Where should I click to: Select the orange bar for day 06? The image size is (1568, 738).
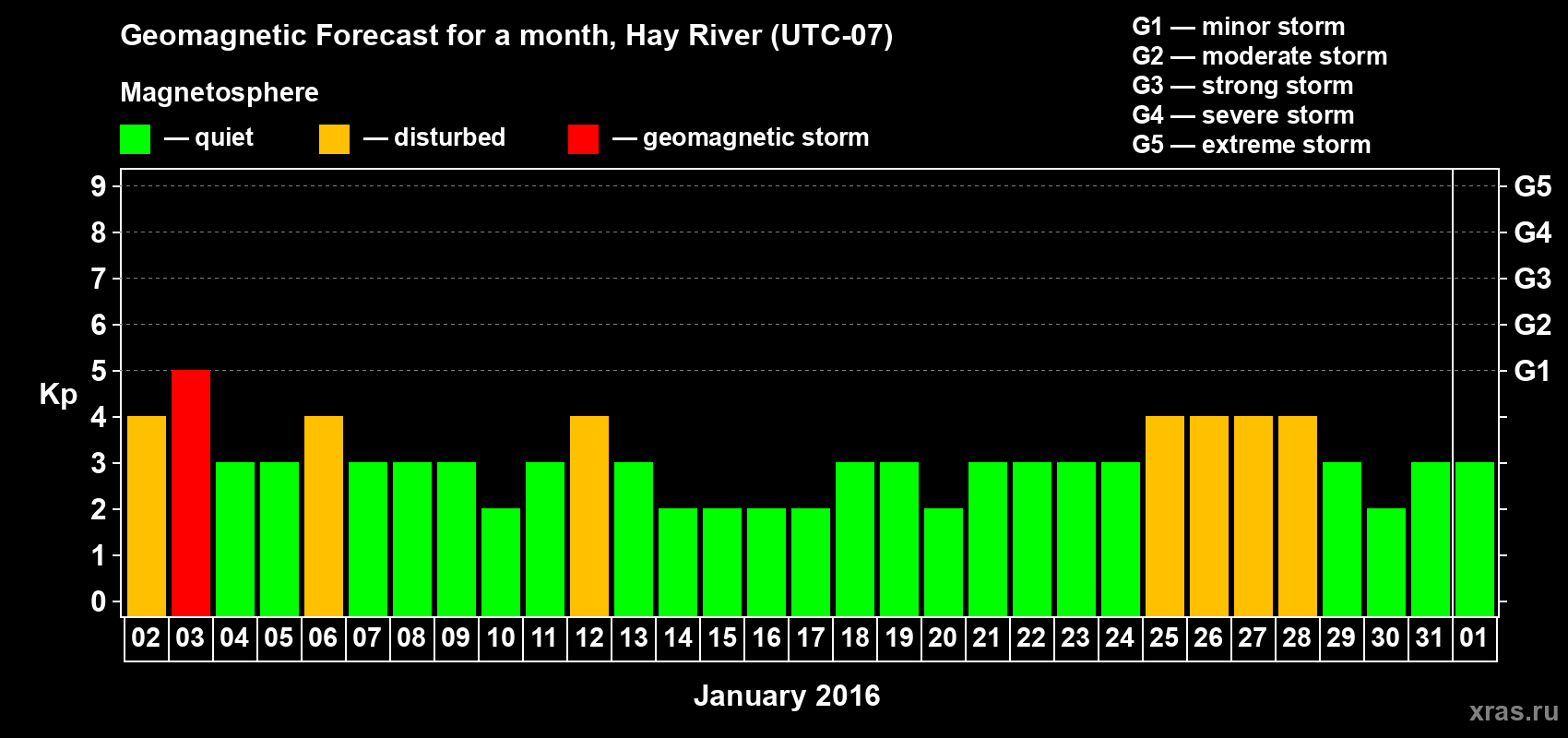point(324,517)
